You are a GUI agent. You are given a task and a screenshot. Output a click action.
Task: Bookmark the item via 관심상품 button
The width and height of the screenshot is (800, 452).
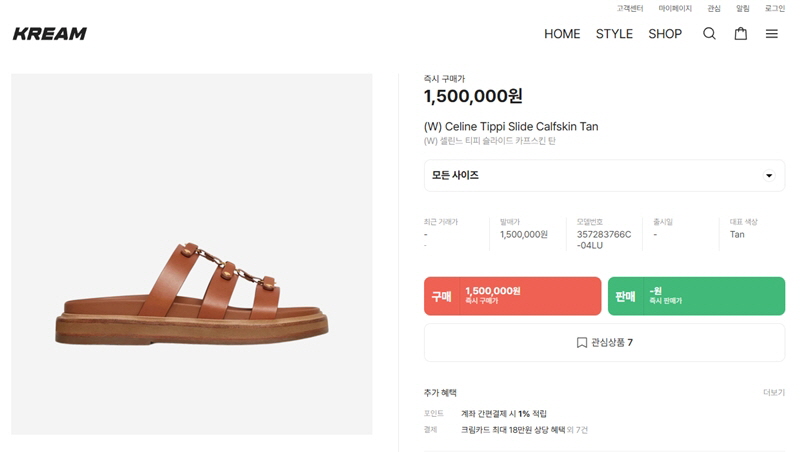point(604,342)
